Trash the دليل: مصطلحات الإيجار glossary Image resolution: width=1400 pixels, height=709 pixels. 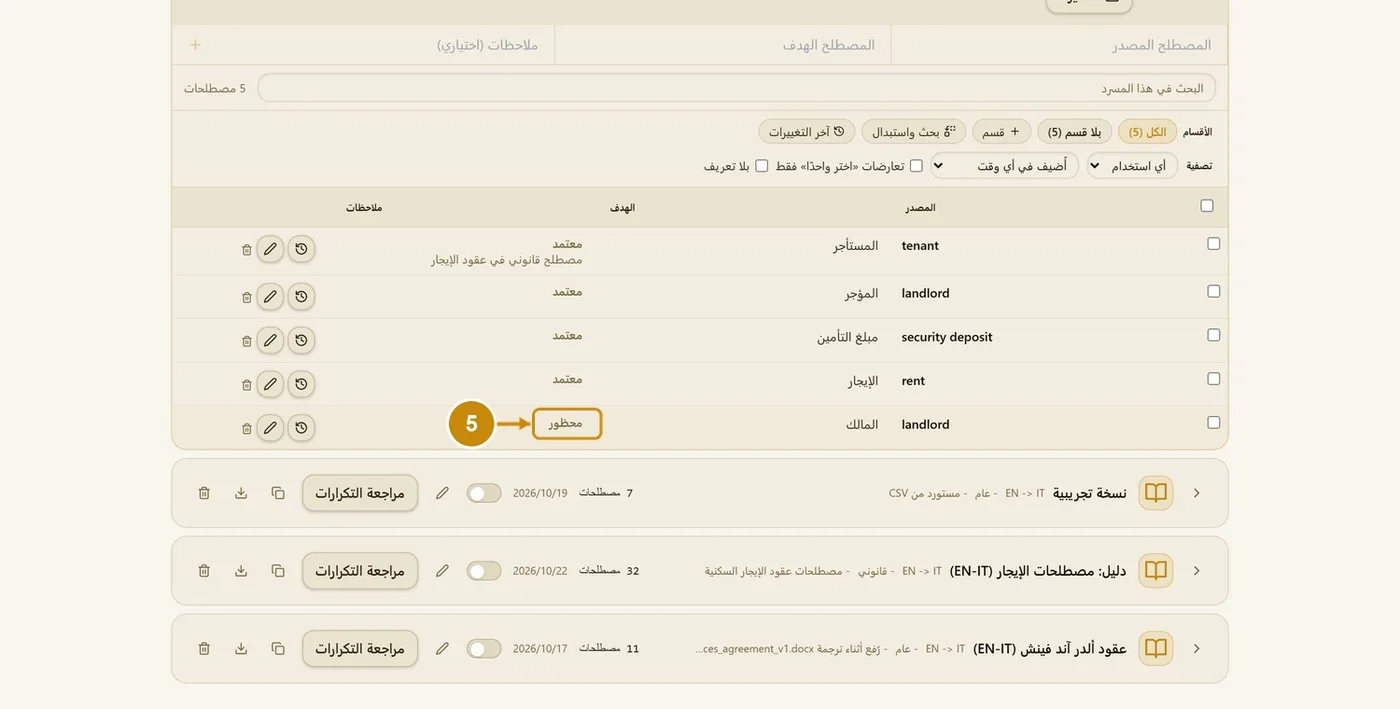[204, 571]
